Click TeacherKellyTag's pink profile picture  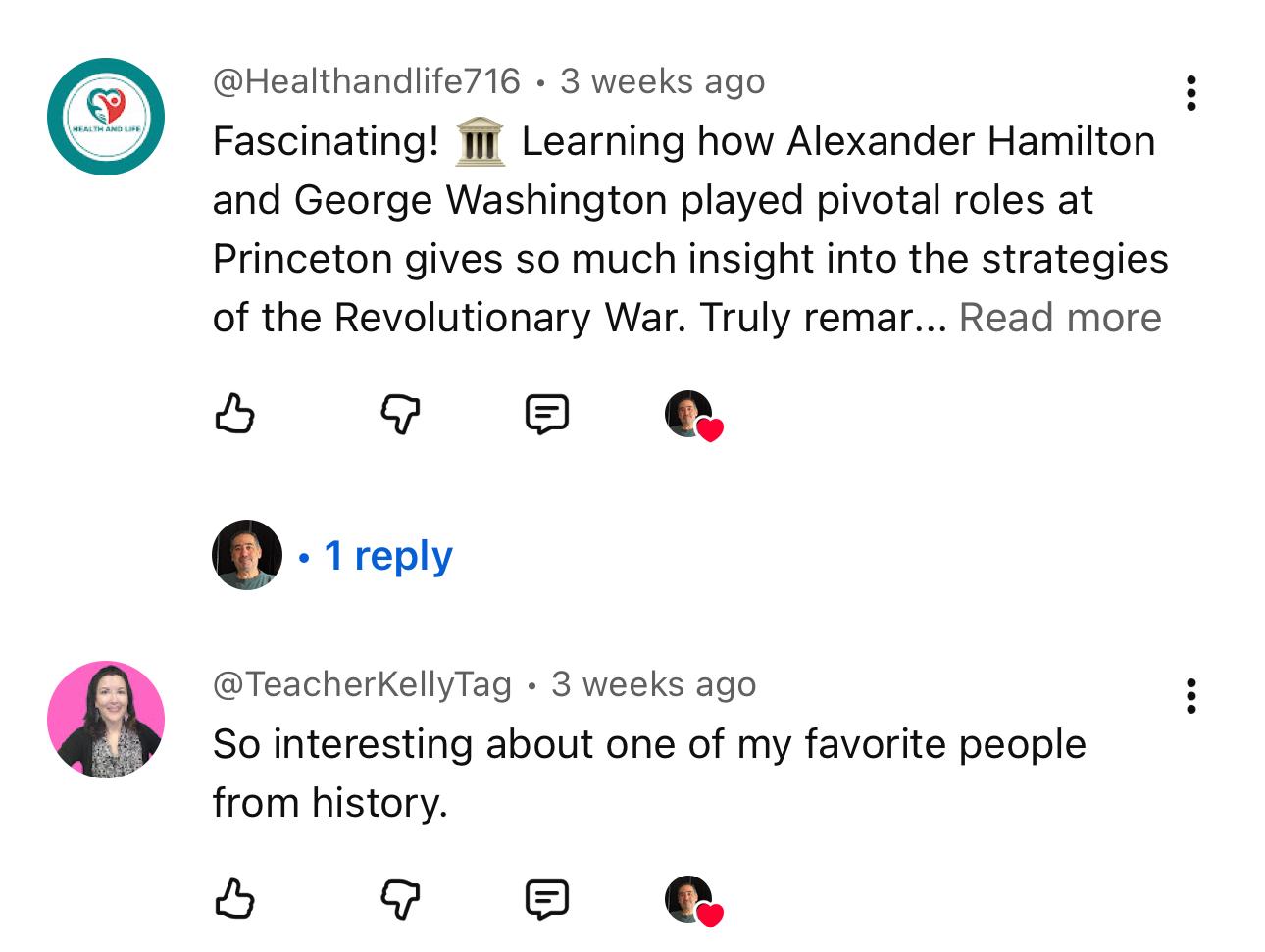(106, 720)
